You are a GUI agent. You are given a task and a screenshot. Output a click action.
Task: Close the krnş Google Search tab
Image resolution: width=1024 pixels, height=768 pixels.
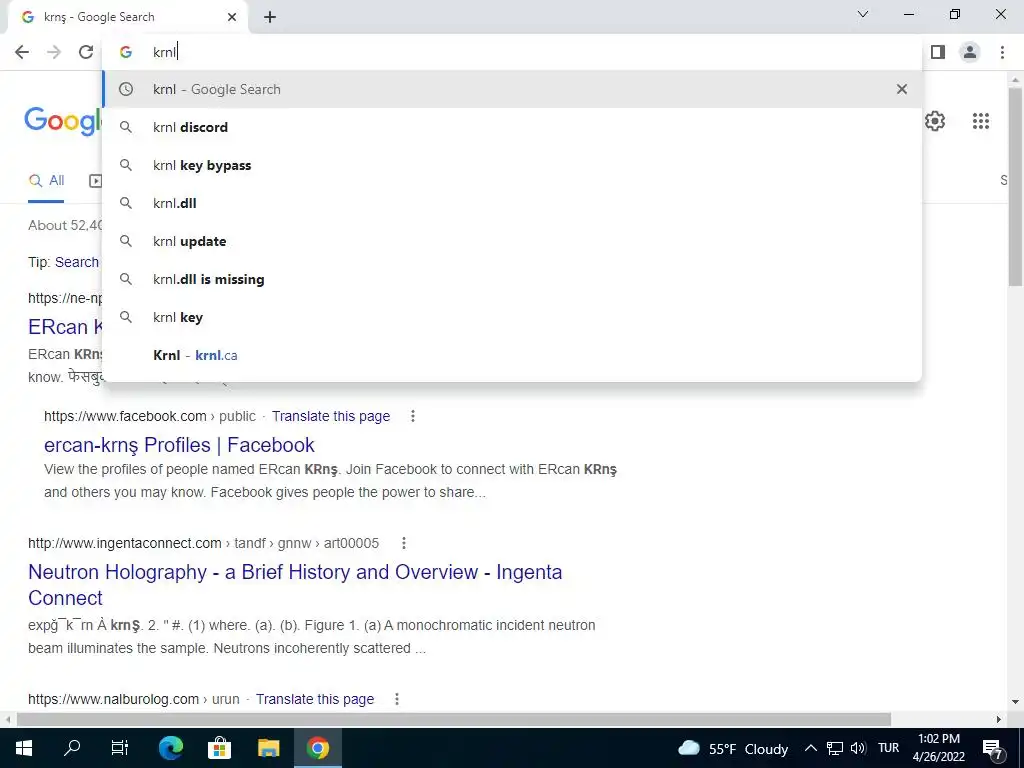point(232,17)
